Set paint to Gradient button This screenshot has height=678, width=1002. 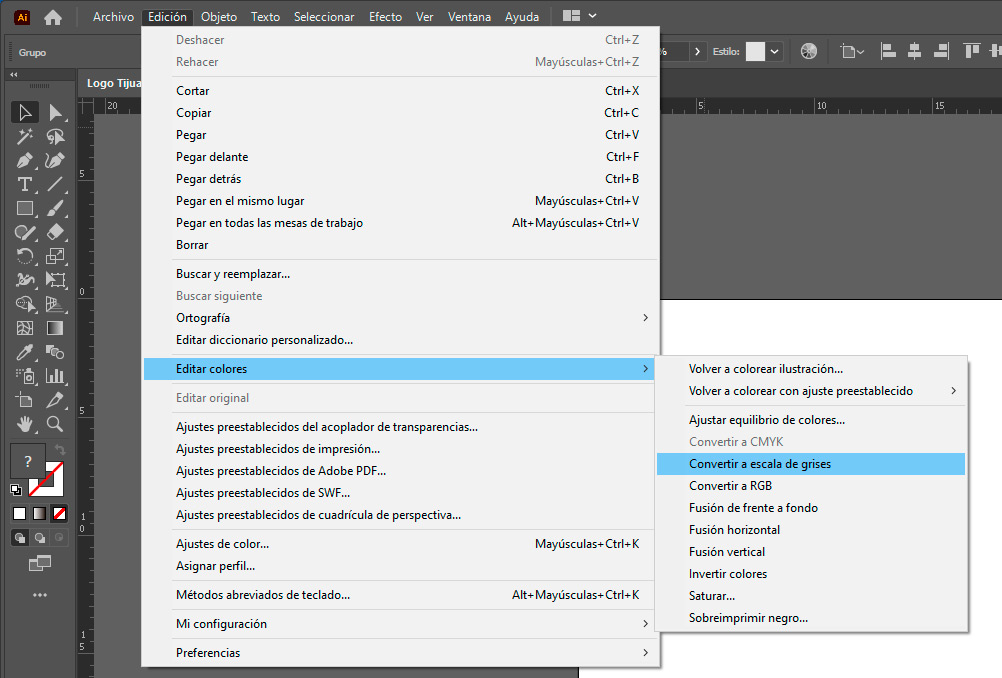coord(40,513)
